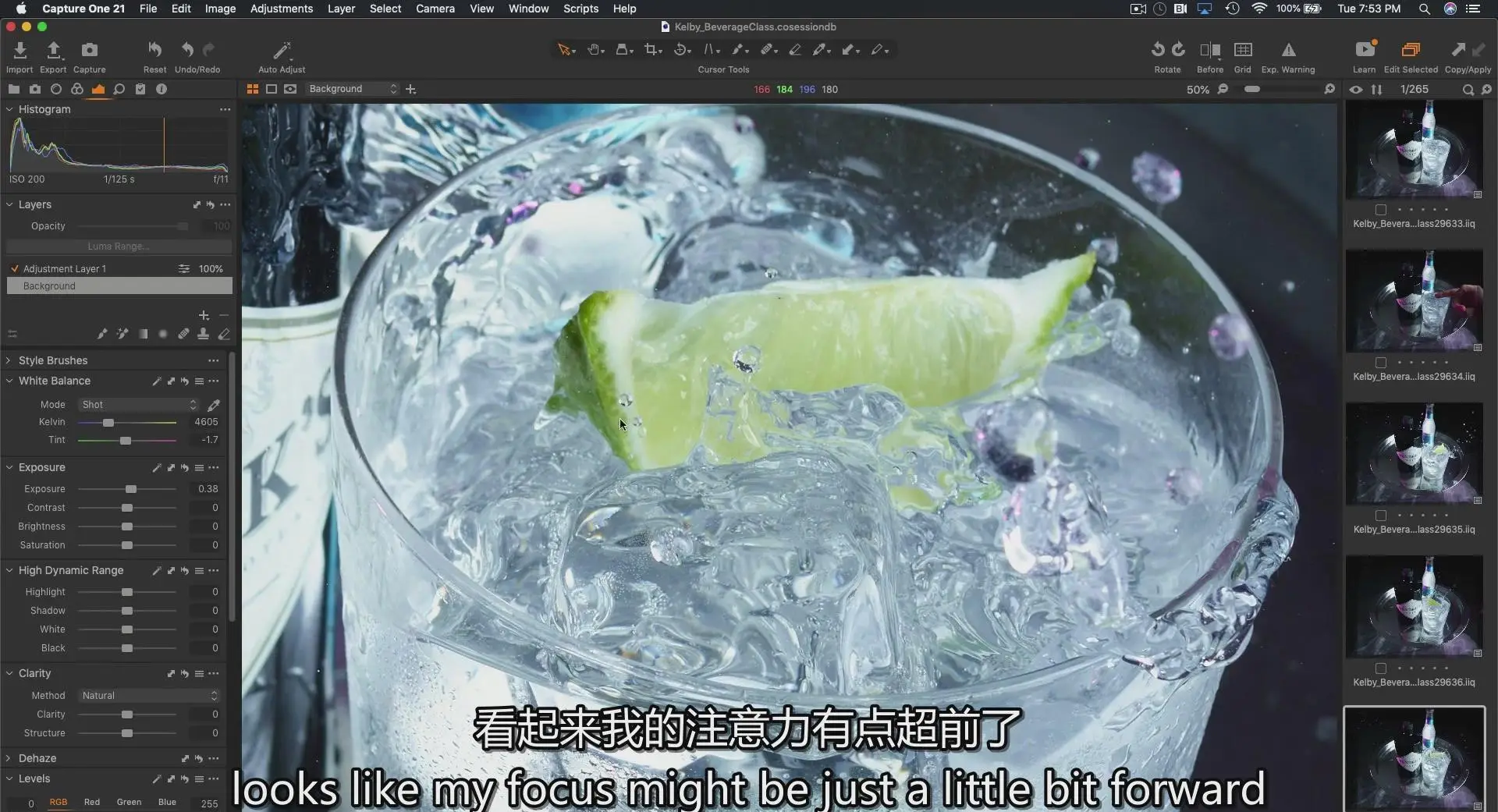This screenshot has height=812, width=1498.
Task: Toggle the Exp. Warning indicator
Action: pos(1288,50)
